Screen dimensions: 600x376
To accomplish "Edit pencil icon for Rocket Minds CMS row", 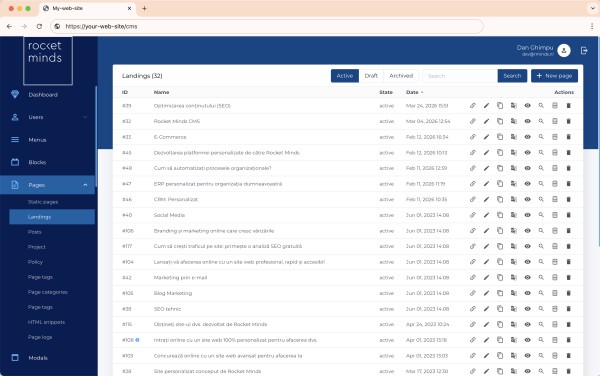I will [x=486, y=121].
